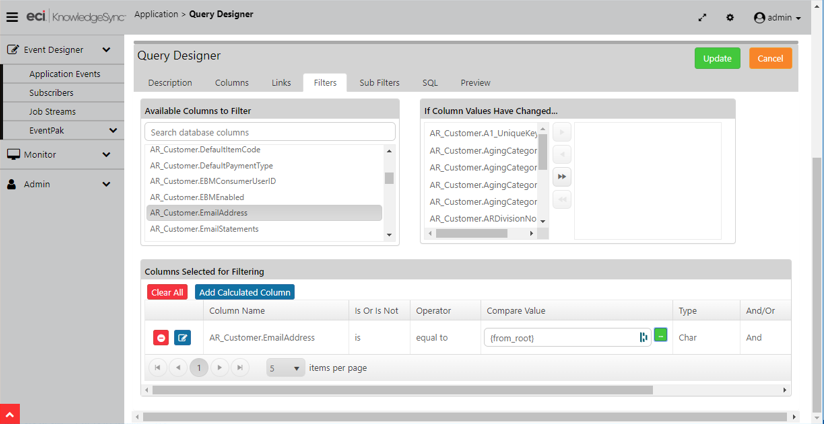Click the red scroll-to-top arrow button

pos(10,414)
